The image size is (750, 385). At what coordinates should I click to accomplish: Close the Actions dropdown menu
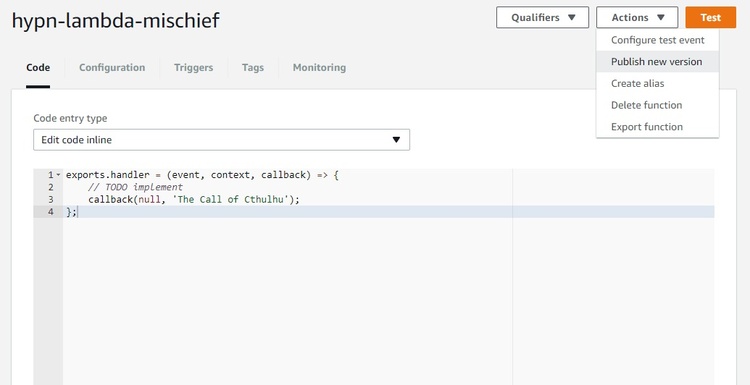point(637,18)
